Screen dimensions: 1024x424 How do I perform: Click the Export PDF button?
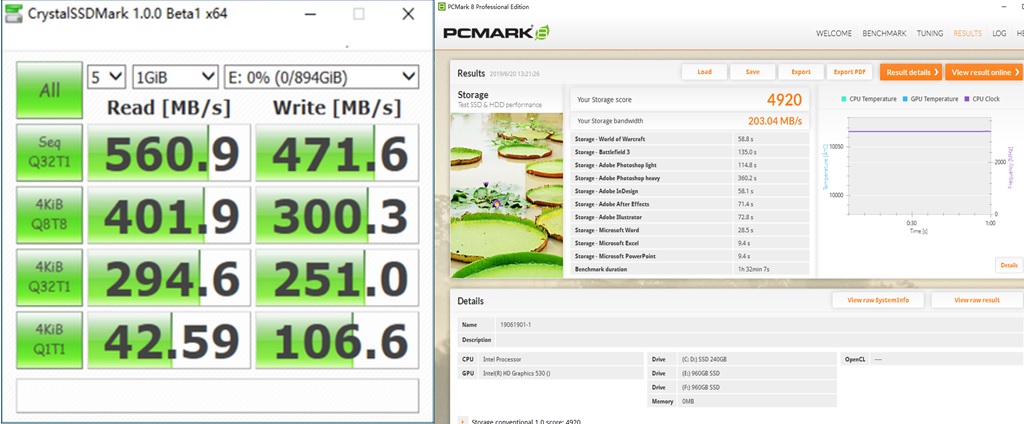850,72
